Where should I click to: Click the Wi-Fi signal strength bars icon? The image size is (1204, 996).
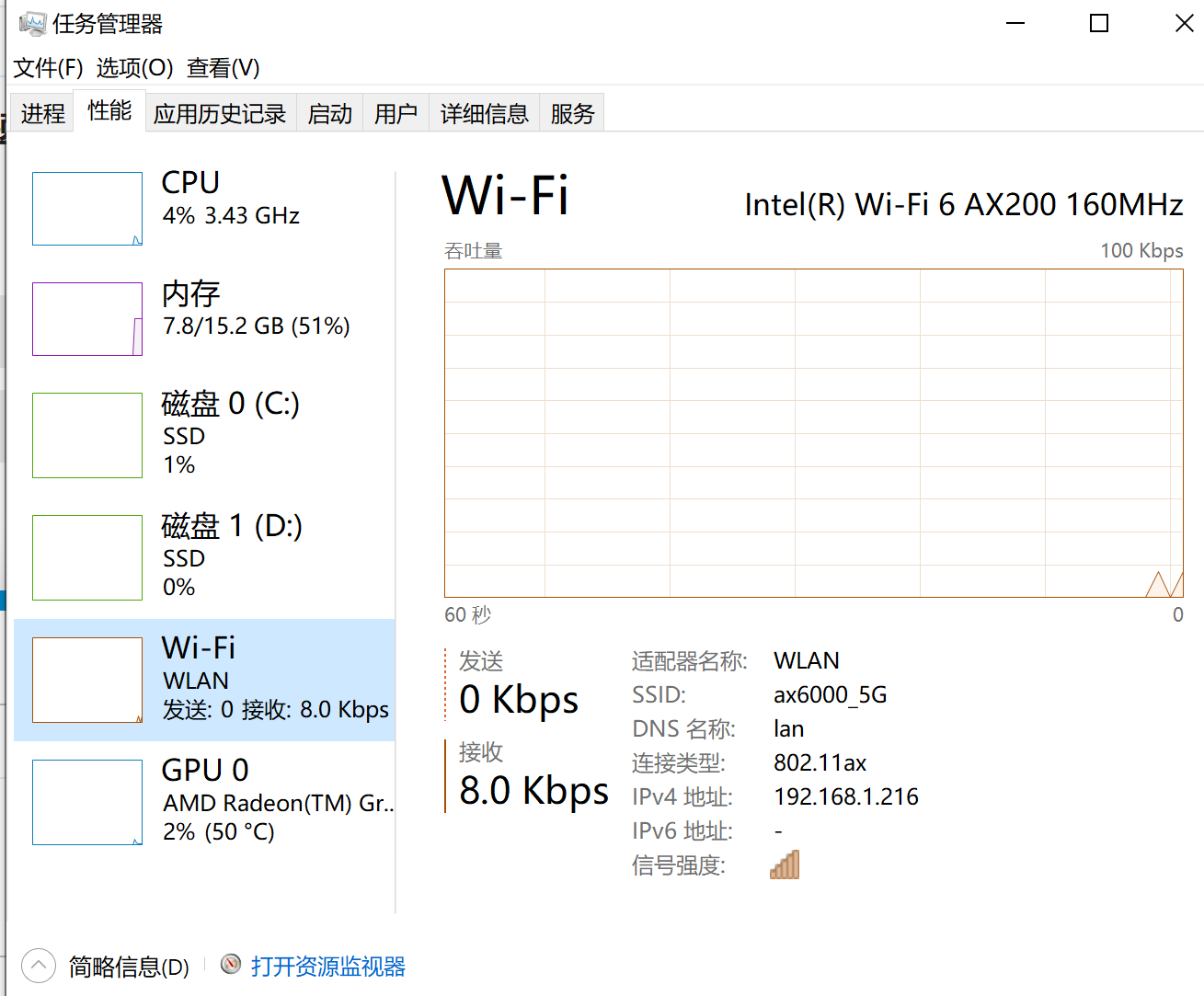pyautogui.click(x=785, y=864)
